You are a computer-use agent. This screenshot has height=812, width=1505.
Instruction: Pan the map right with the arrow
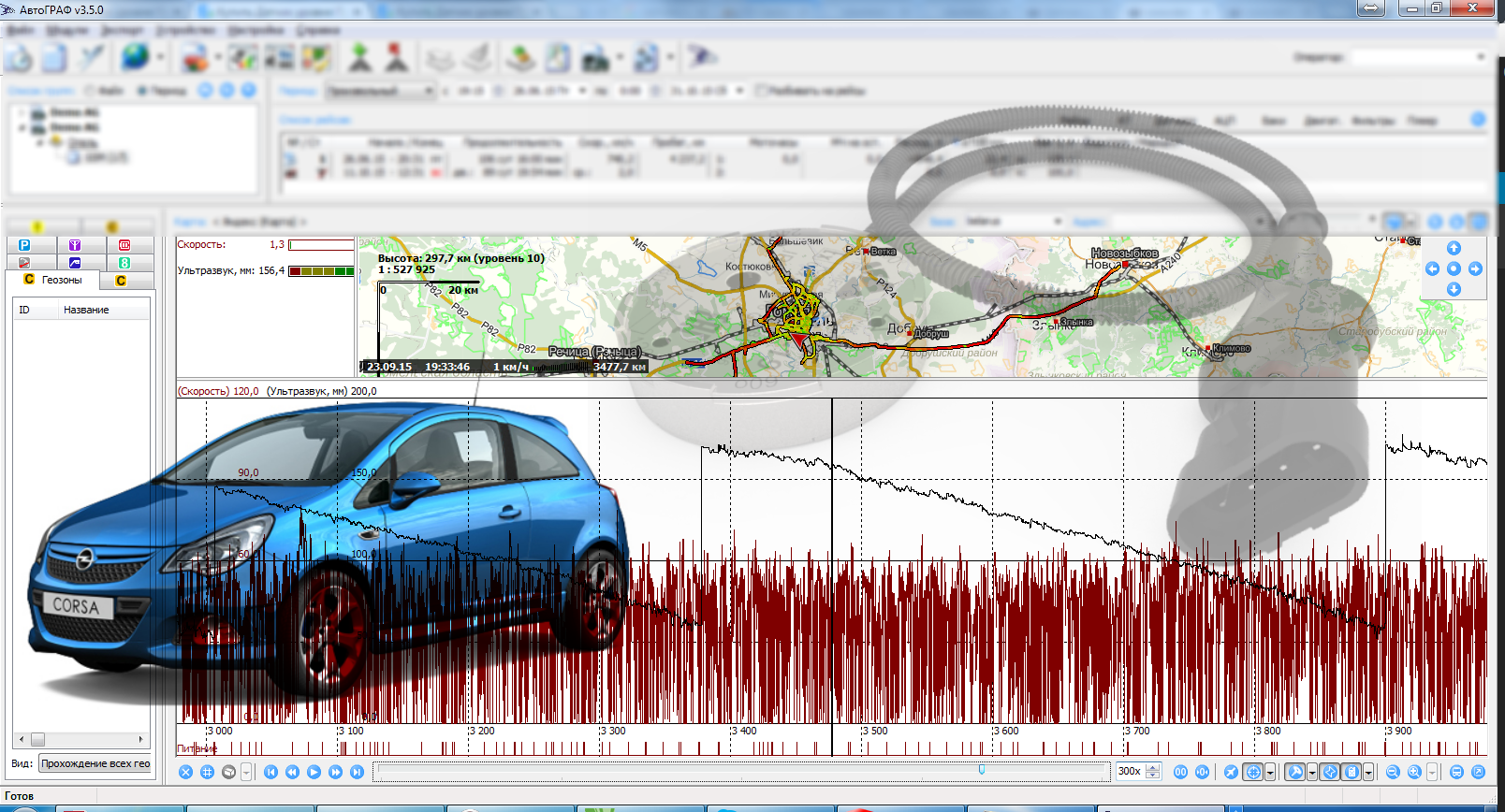point(1475,269)
